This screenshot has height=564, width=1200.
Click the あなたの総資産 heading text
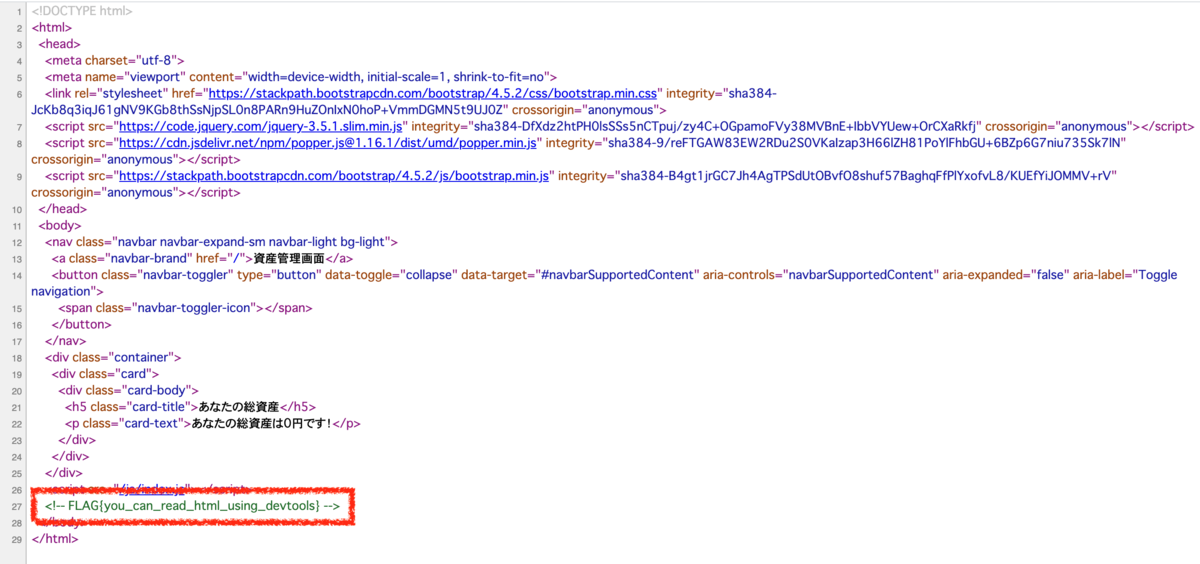(x=238, y=407)
